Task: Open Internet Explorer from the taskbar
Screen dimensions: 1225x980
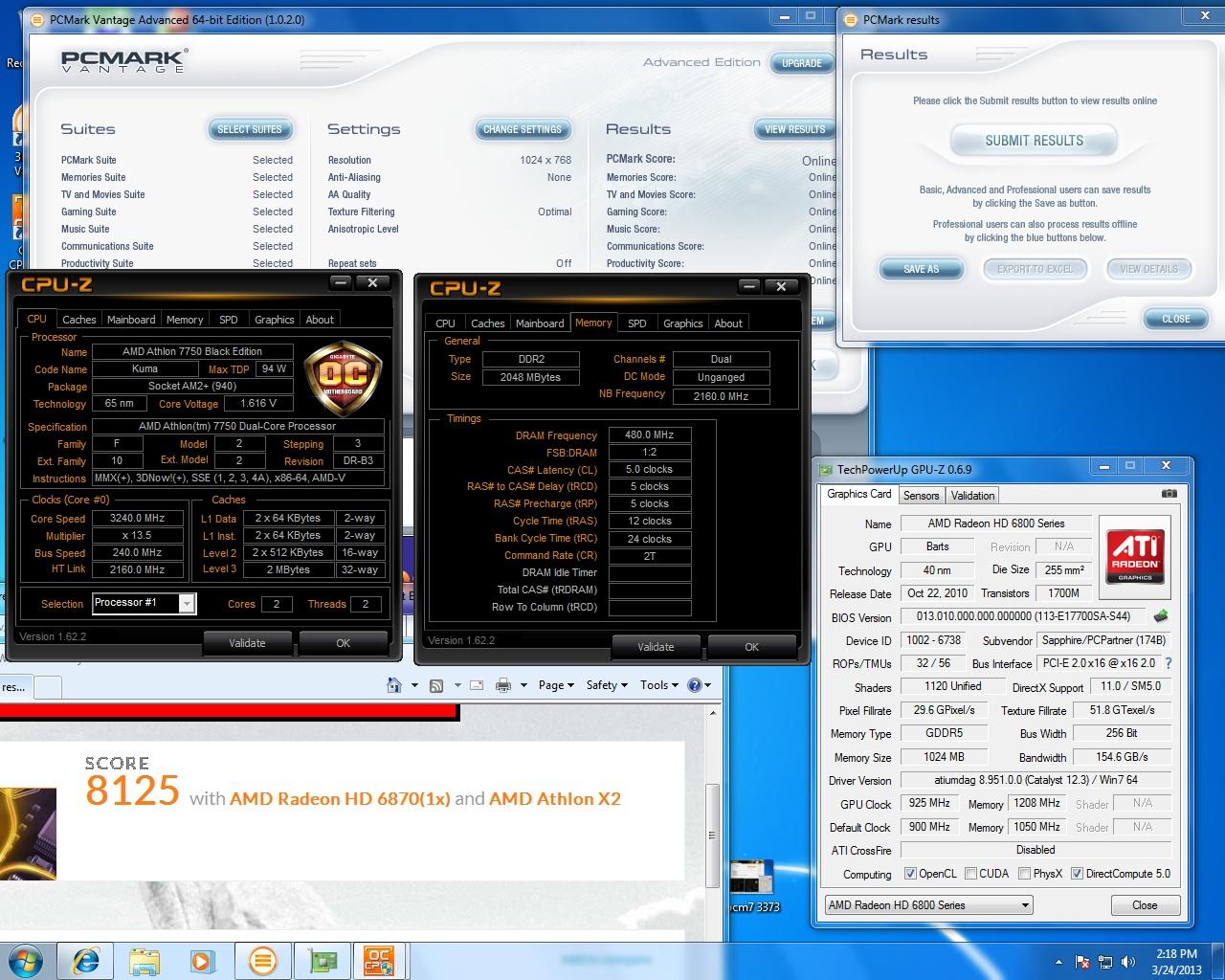Action: point(86,960)
